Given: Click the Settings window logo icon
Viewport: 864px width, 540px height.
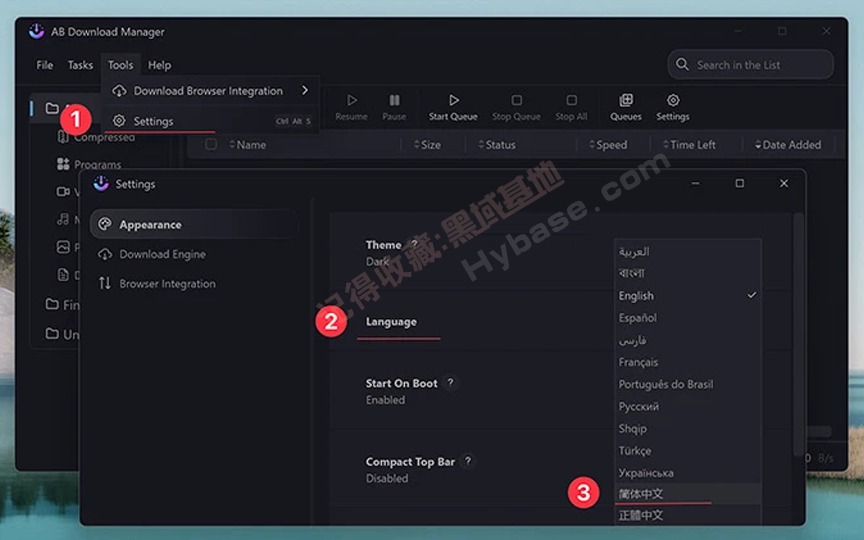Looking at the screenshot, I should coord(101,183).
